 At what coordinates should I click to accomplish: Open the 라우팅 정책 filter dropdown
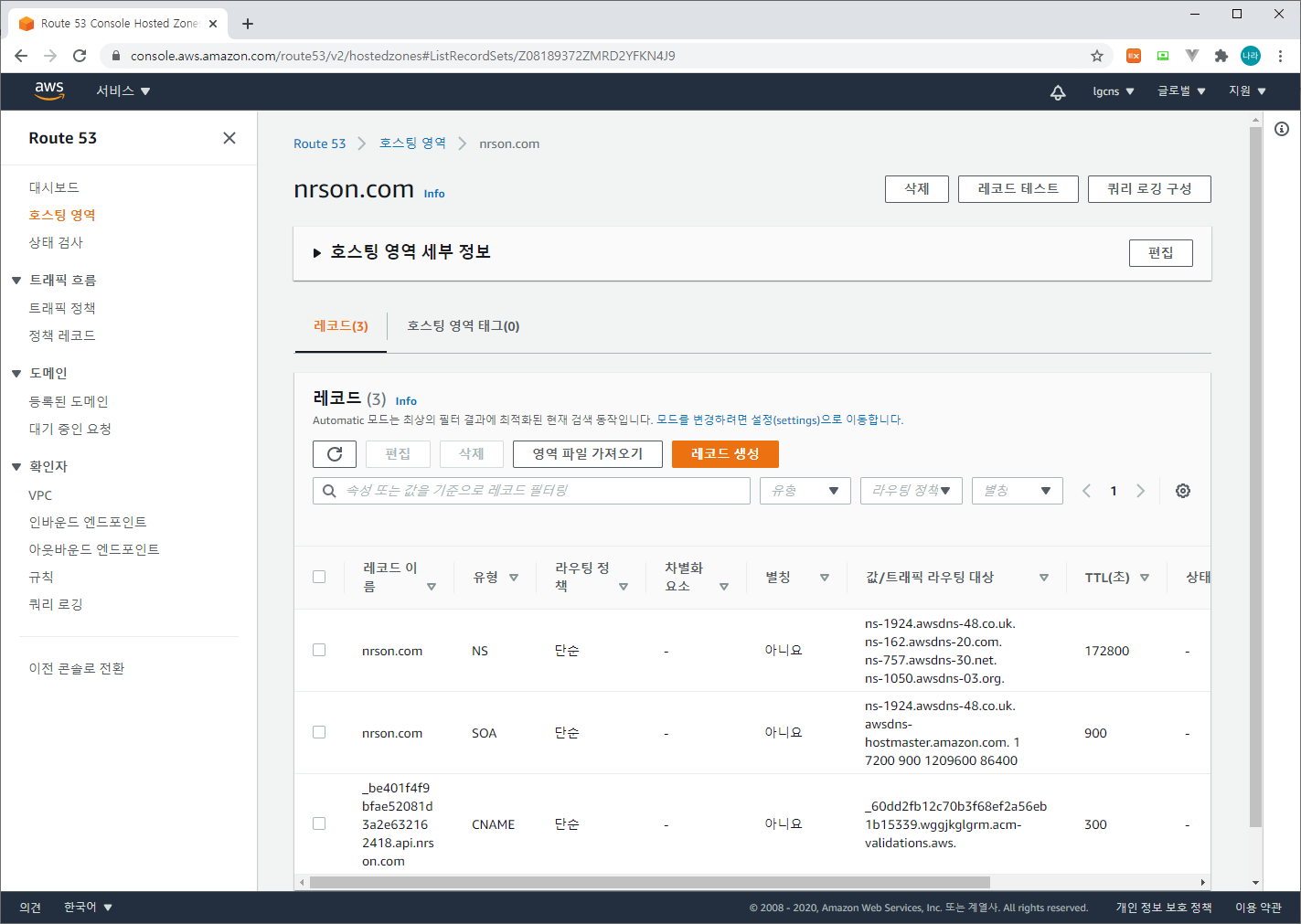(912, 491)
